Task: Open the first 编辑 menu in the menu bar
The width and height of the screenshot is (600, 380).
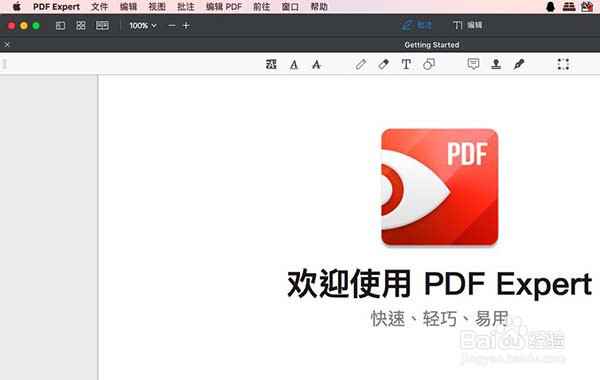Action: click(x=128, y=7)
